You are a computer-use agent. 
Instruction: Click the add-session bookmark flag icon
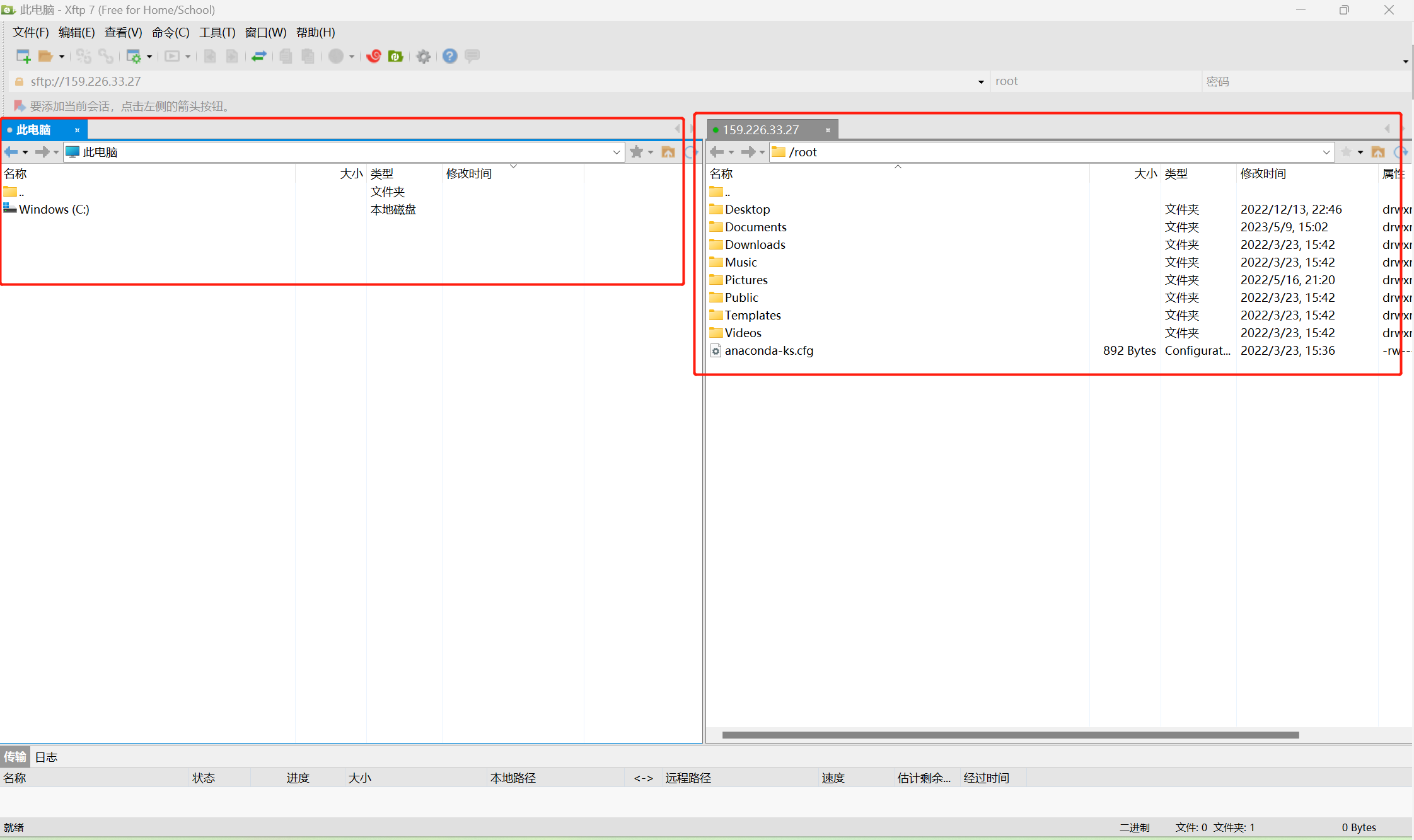[x=19, y=106]
